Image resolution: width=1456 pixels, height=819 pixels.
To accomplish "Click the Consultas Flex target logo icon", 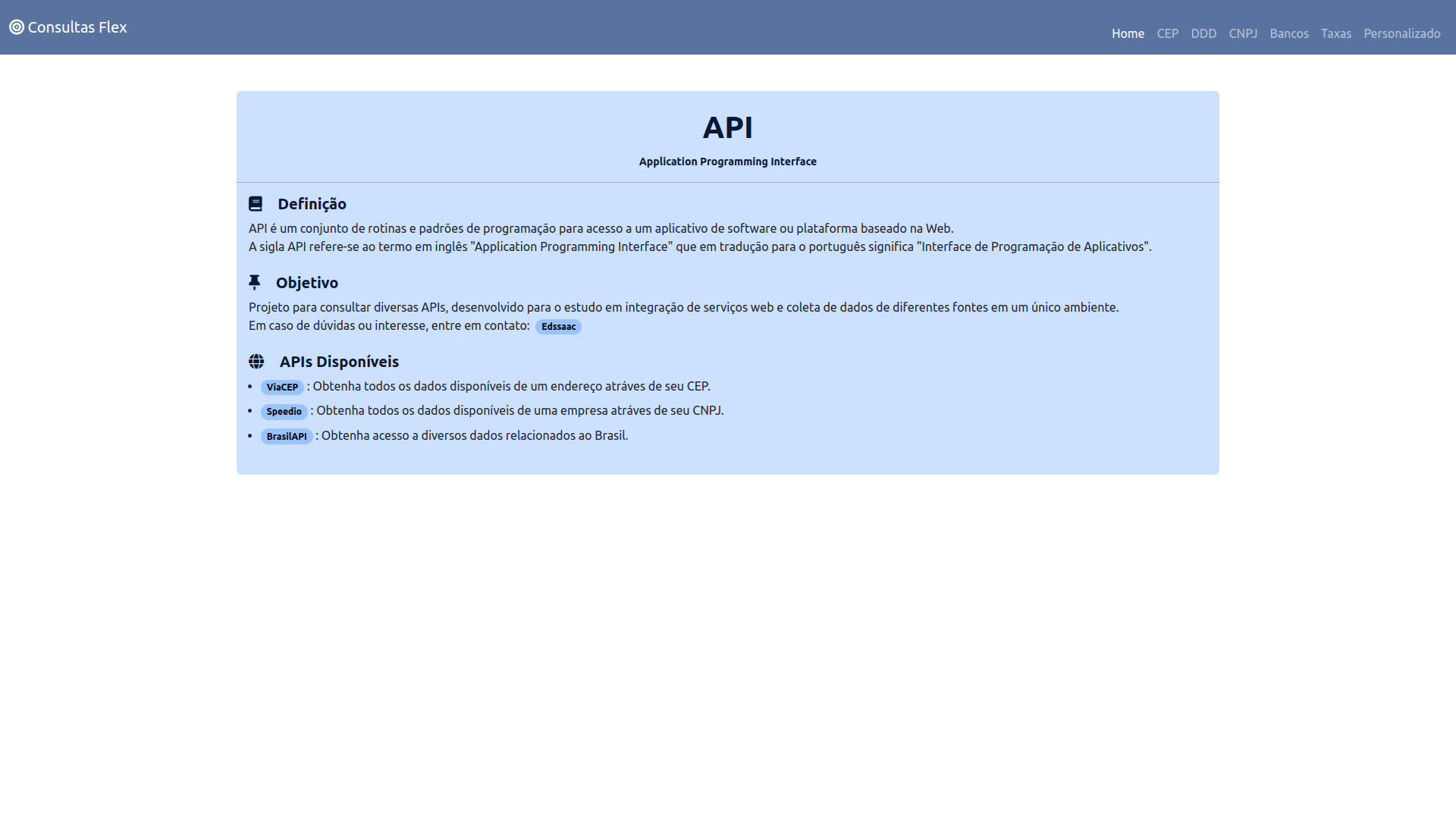I will point(17,27).
